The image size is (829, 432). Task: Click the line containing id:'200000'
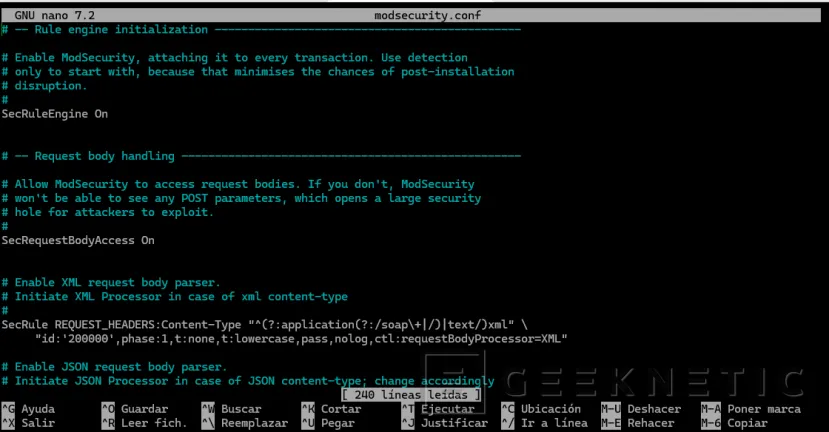[301, 338]
